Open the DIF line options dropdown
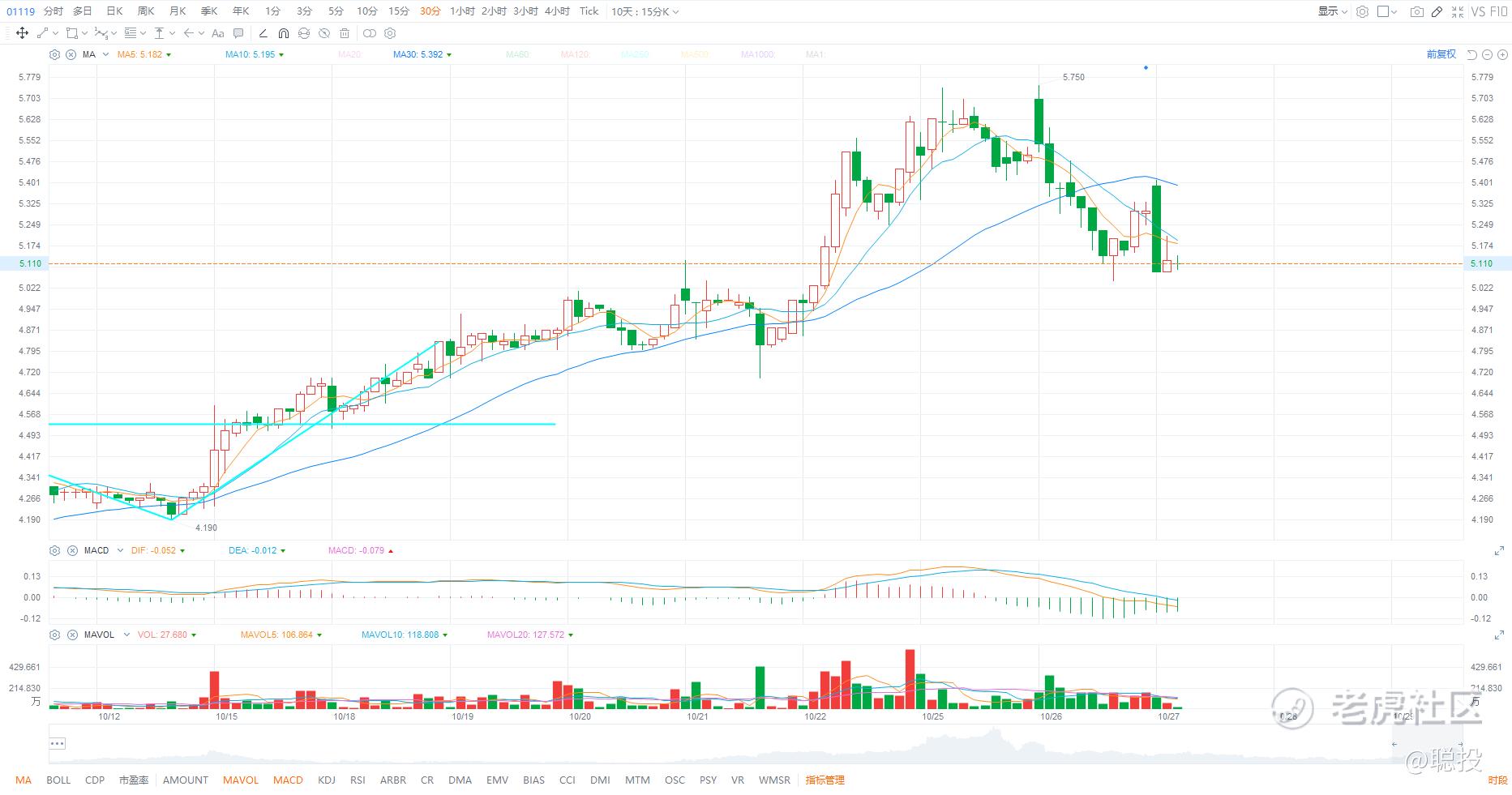1512x795 pixels. [182, 551]
